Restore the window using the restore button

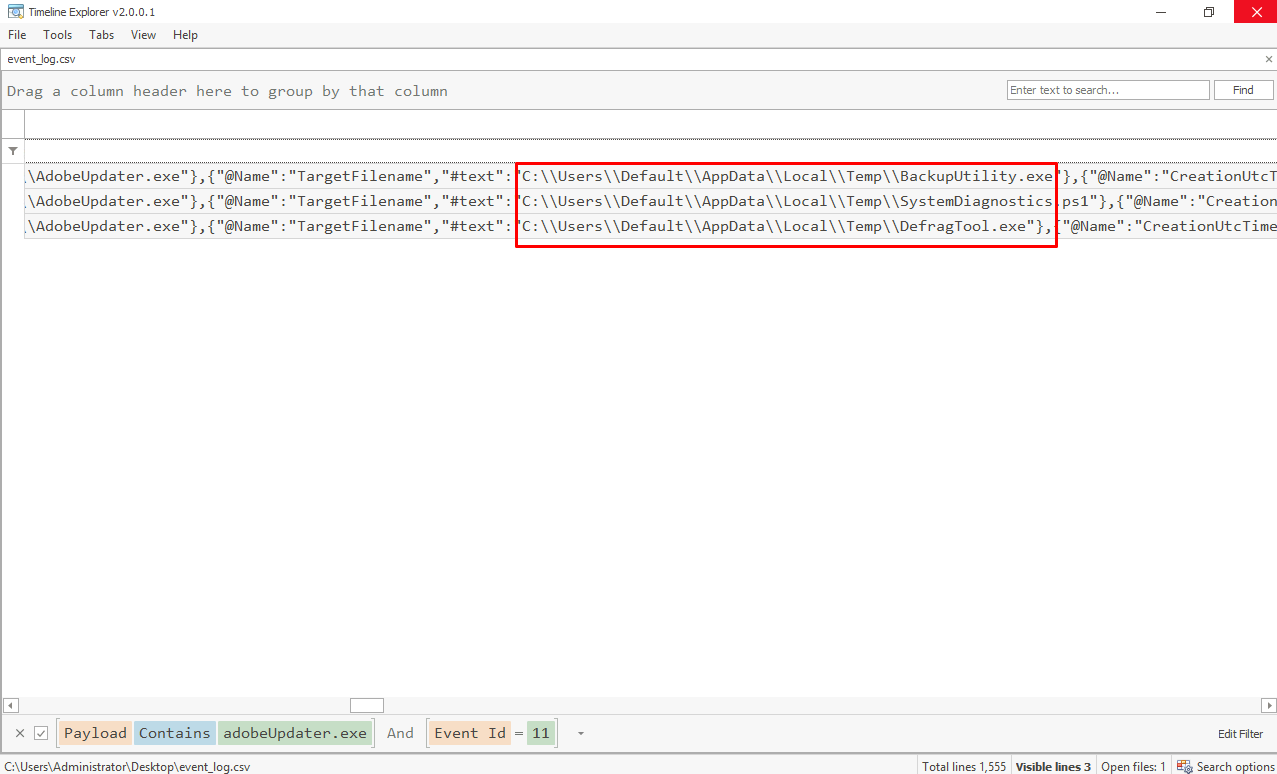(x=1208, y=12)
